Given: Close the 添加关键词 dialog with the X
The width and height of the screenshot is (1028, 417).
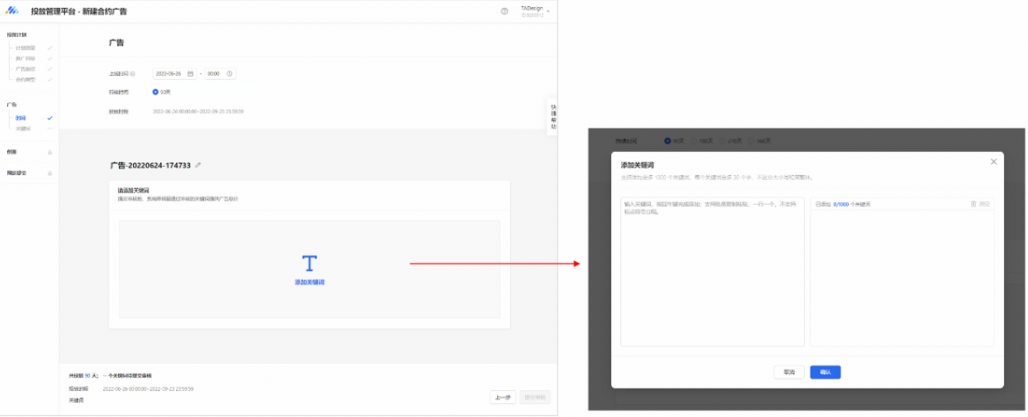Looking at the screenshot, I should coord(993,161).
